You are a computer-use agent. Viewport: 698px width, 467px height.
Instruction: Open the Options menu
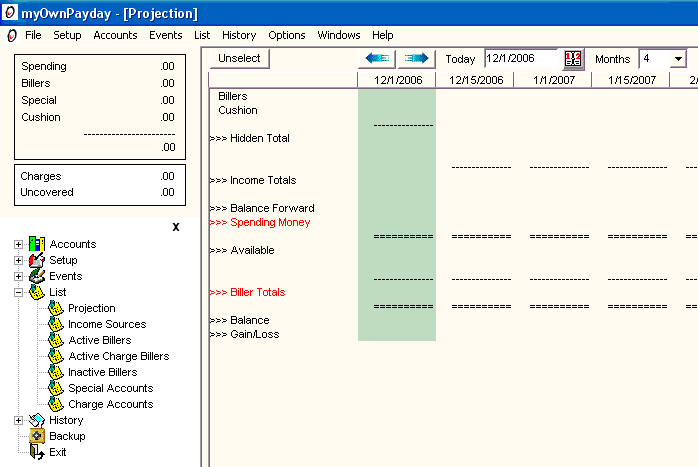[287, 35]
